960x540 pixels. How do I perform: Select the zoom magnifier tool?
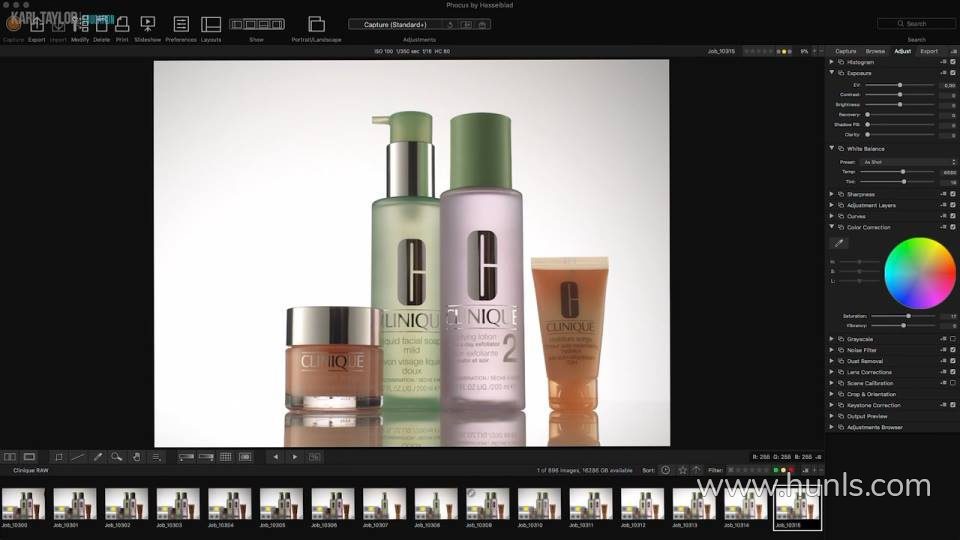point(116,457)
